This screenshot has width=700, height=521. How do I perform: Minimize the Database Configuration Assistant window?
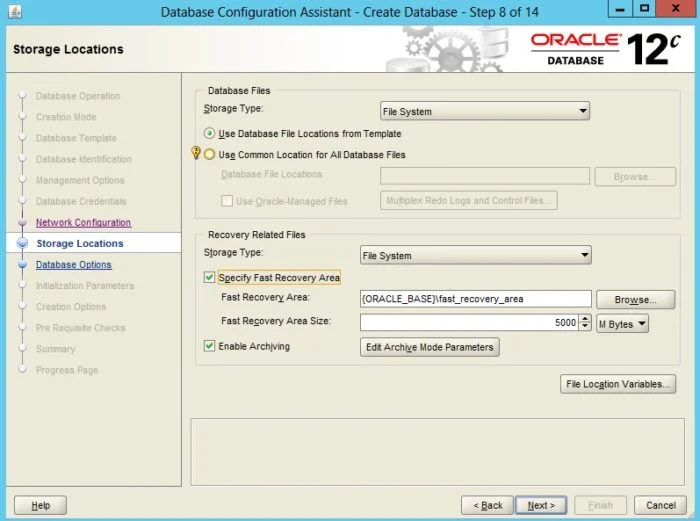point(620,9)
